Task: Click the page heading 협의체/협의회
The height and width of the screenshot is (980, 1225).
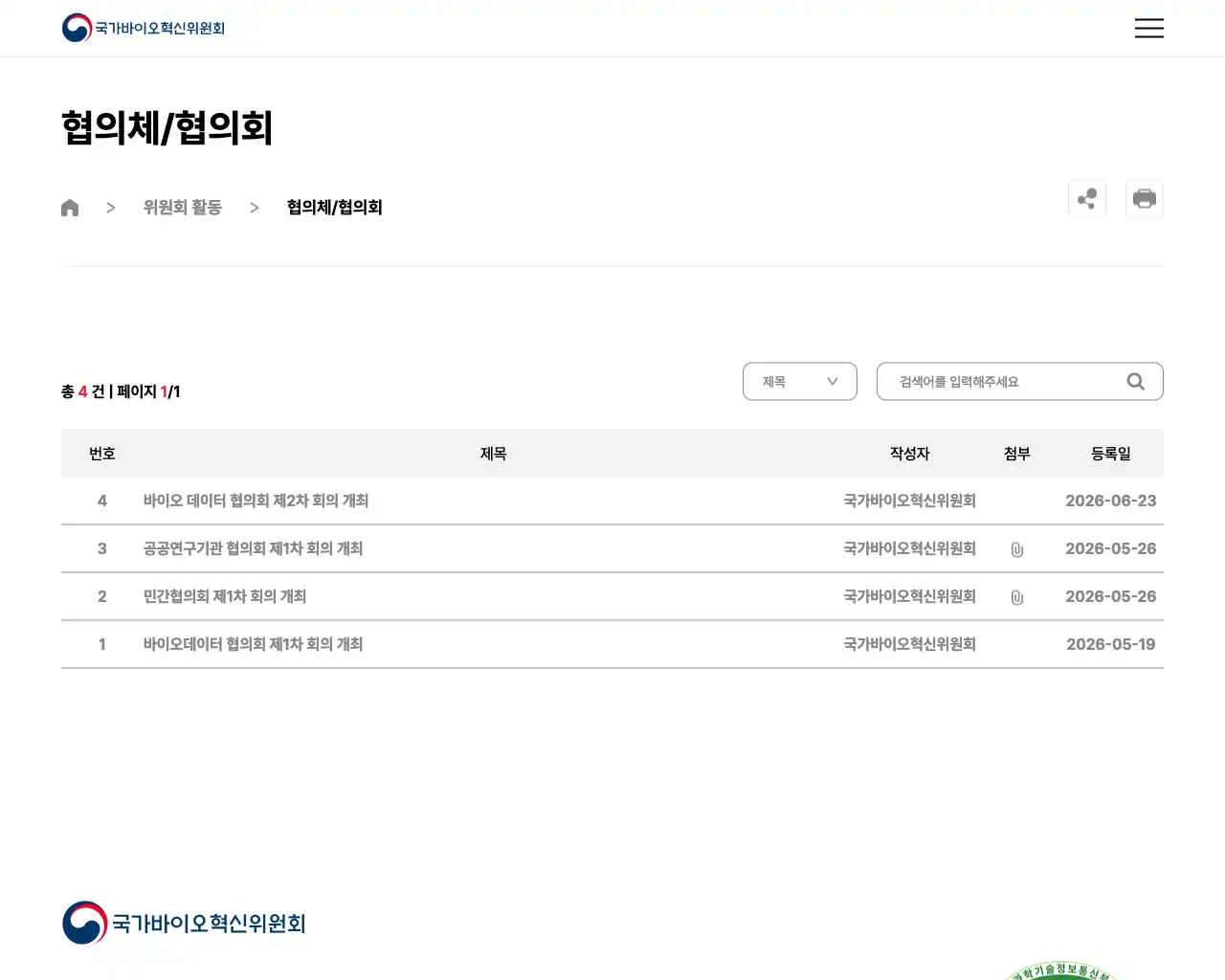Action: [167, 128]
